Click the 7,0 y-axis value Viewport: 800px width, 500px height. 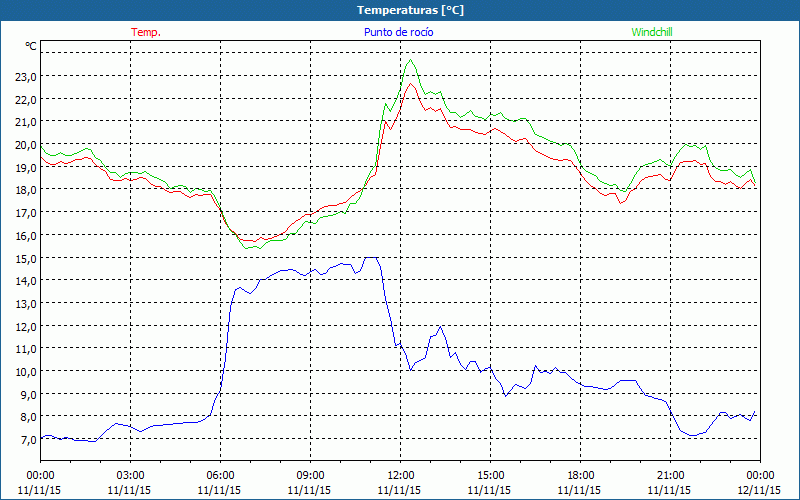tap(28, 440)
